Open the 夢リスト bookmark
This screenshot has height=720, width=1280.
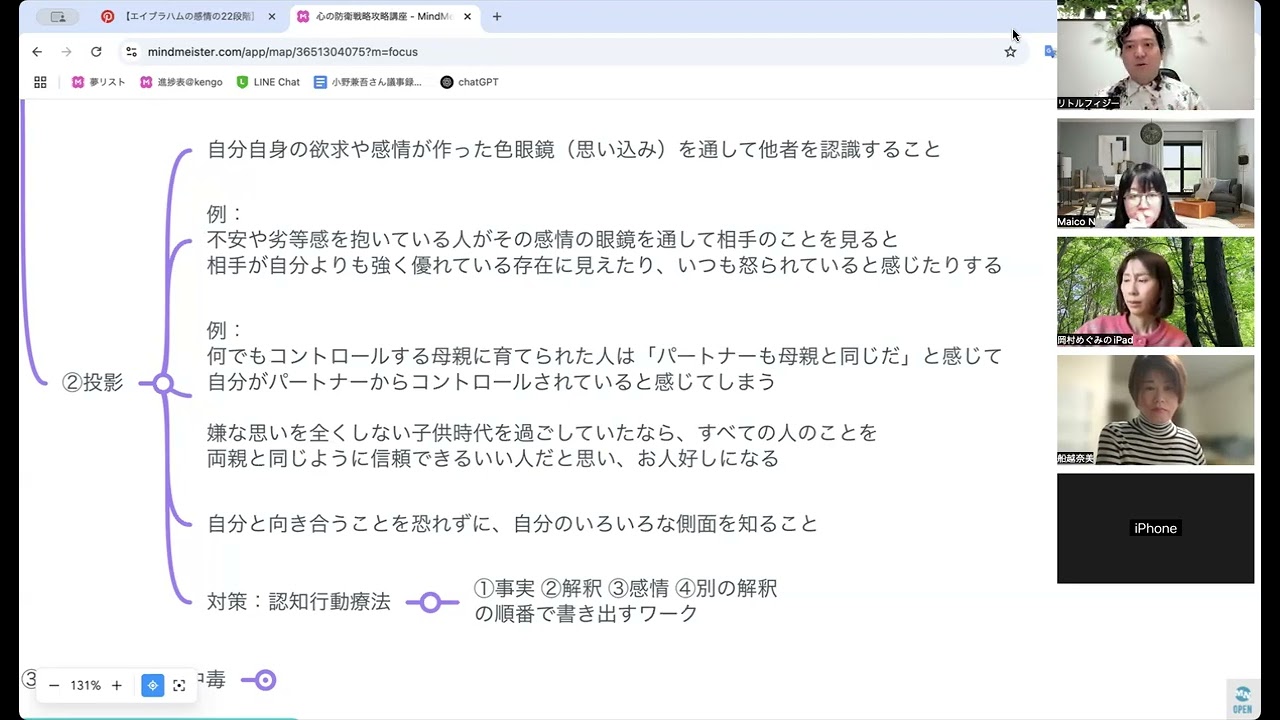pos(98,82)
